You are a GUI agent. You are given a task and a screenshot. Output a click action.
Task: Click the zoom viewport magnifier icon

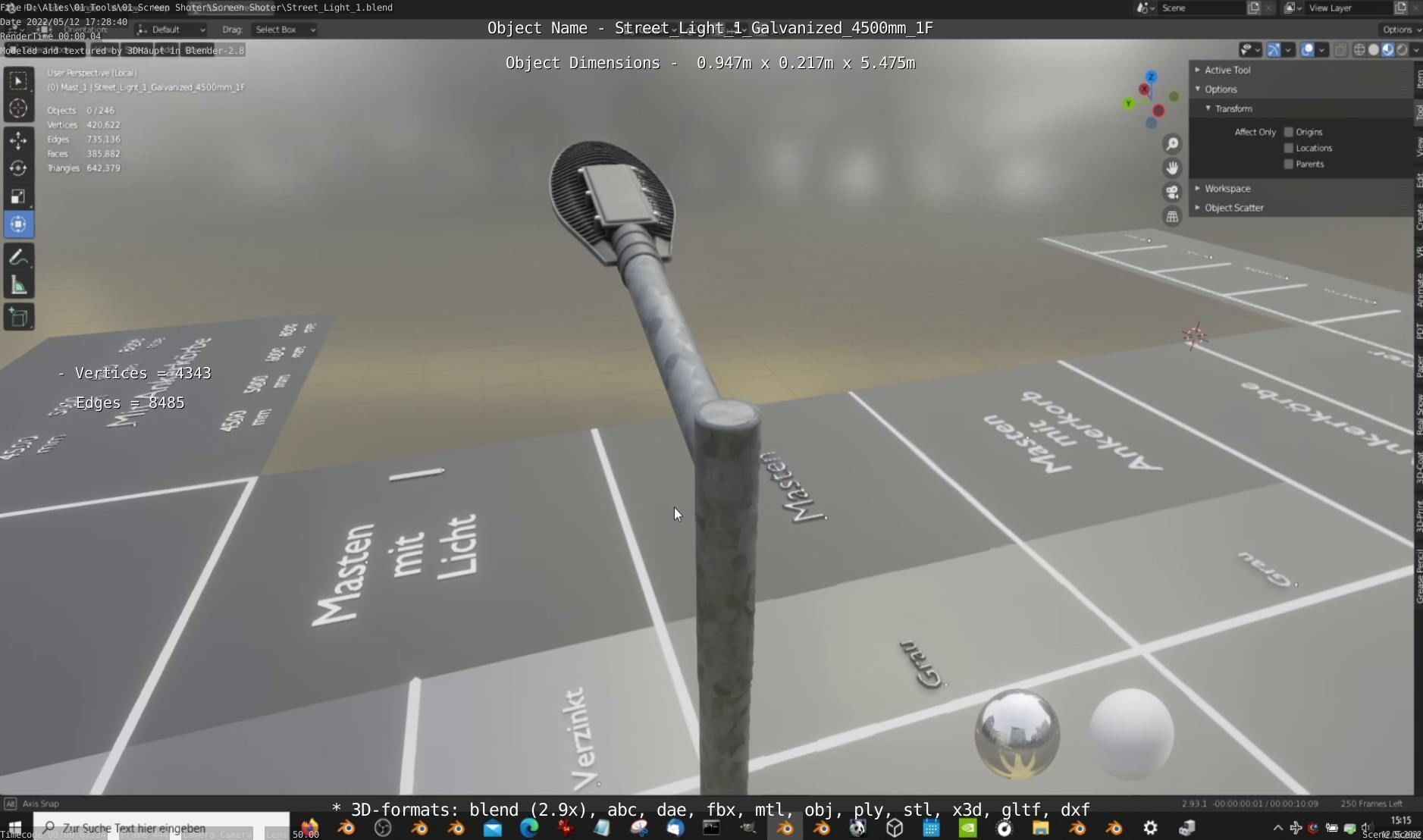point(1172,144)
